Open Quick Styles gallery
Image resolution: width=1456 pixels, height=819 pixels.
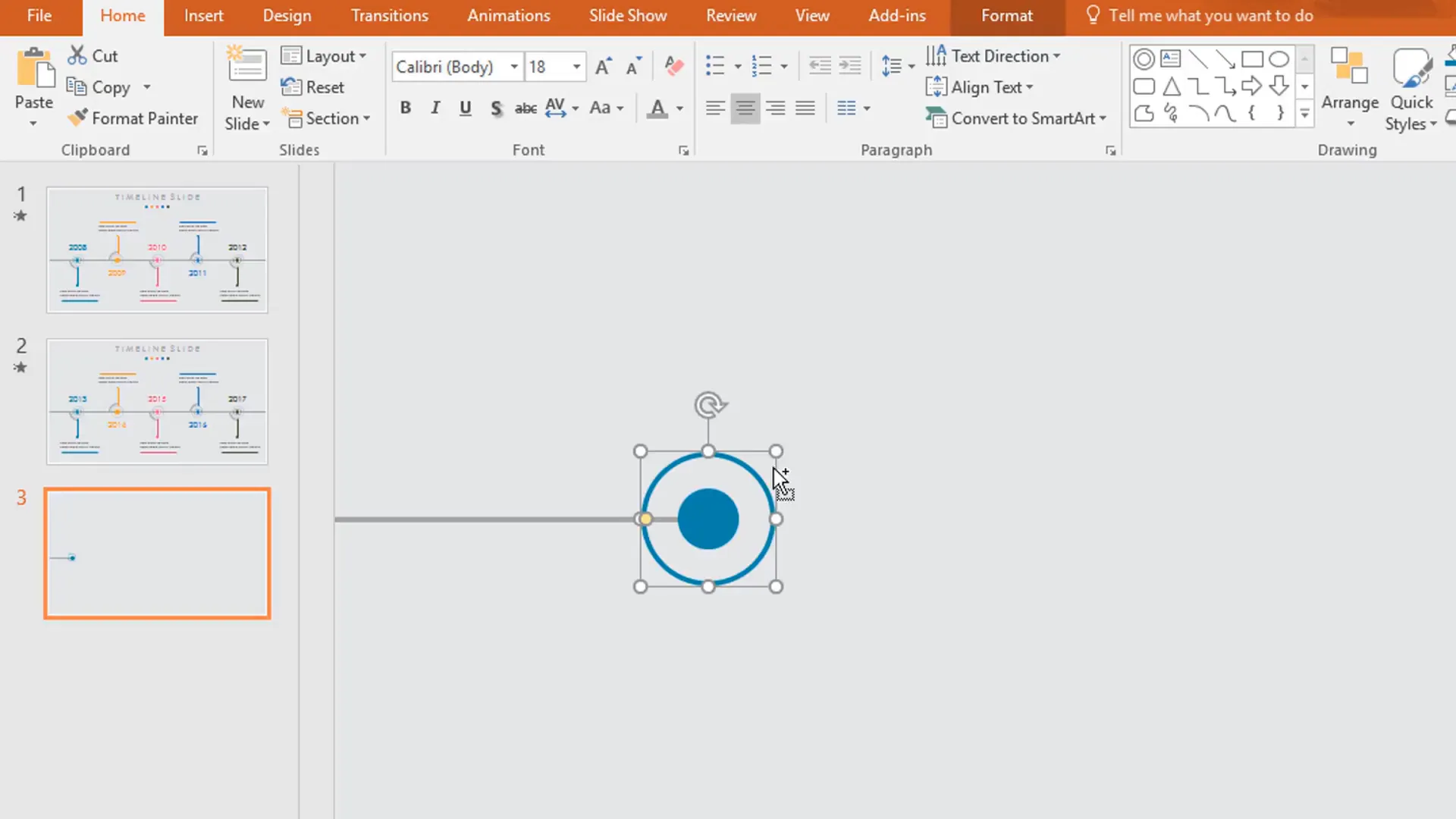pyautogui.click(x=1411, y=89)
